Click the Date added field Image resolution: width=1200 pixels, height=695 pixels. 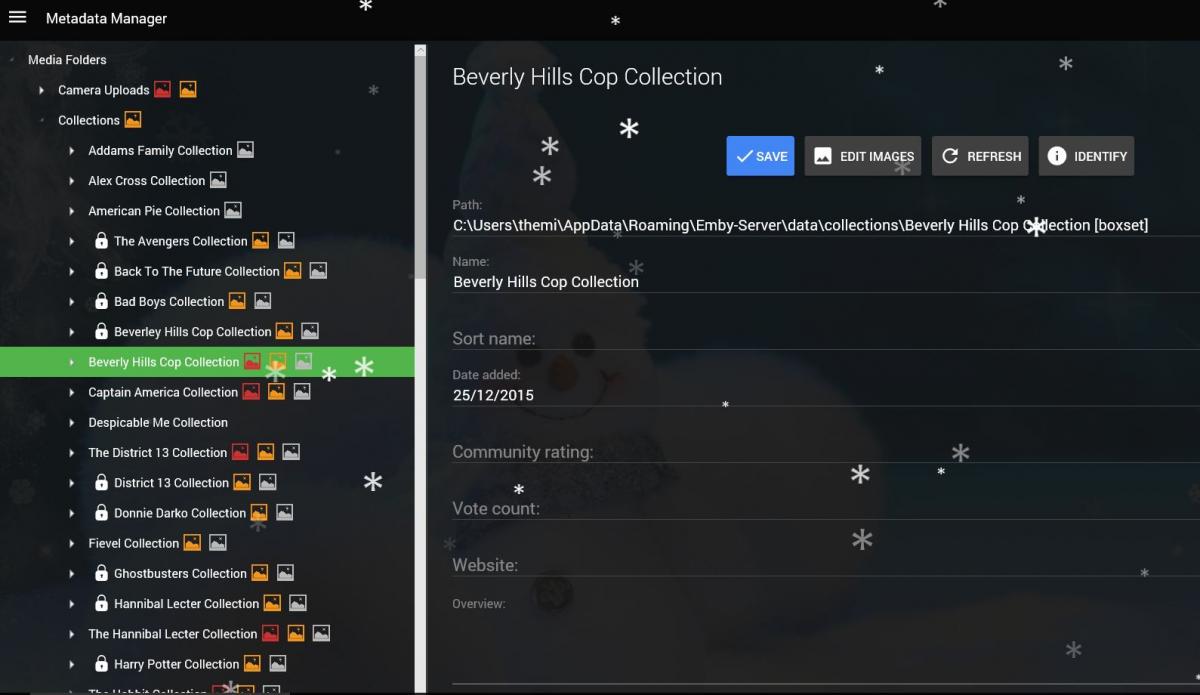click(826, 395)
